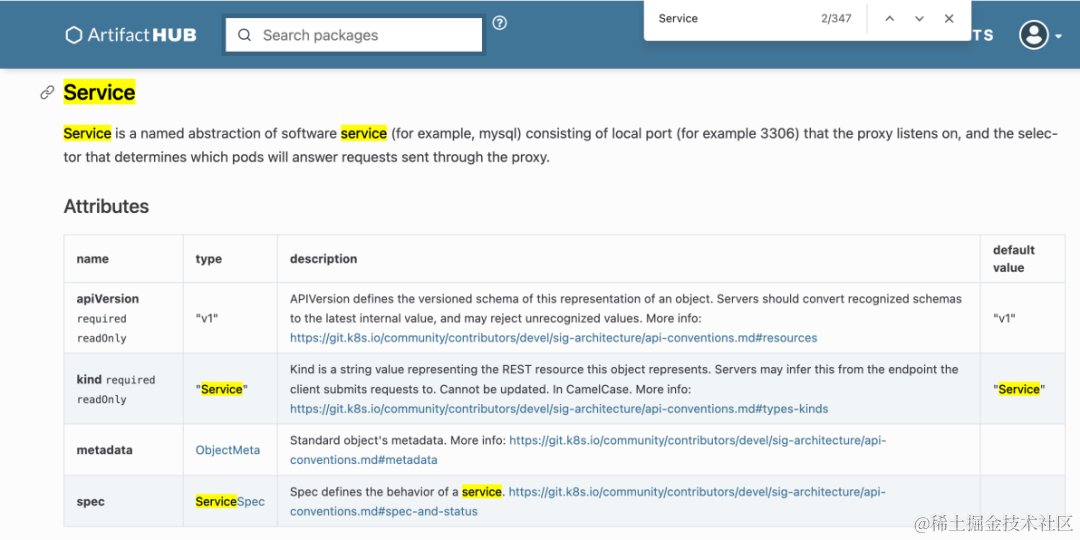1080x540 pixels.
Task: Click the magnifier icon in search box
Action: click(244, 35)
